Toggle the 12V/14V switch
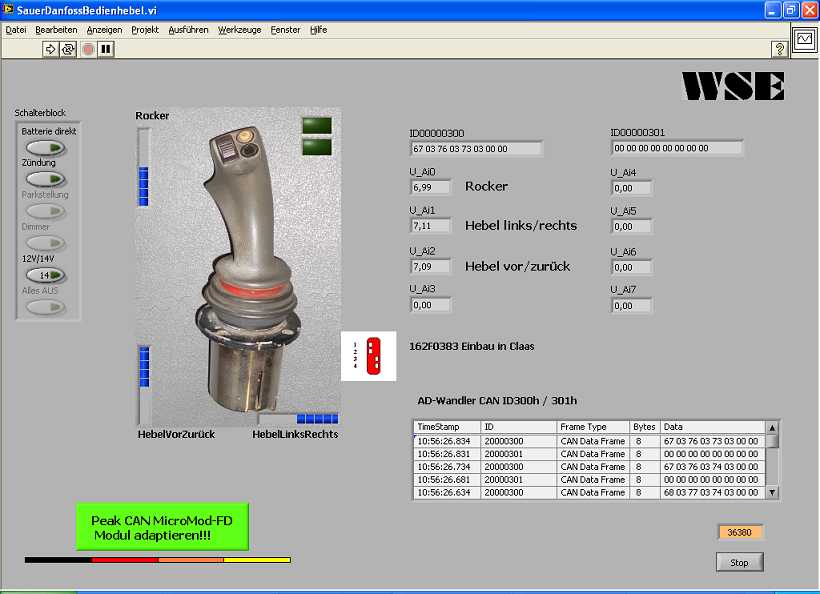820x594 pixels. point(46,275)
